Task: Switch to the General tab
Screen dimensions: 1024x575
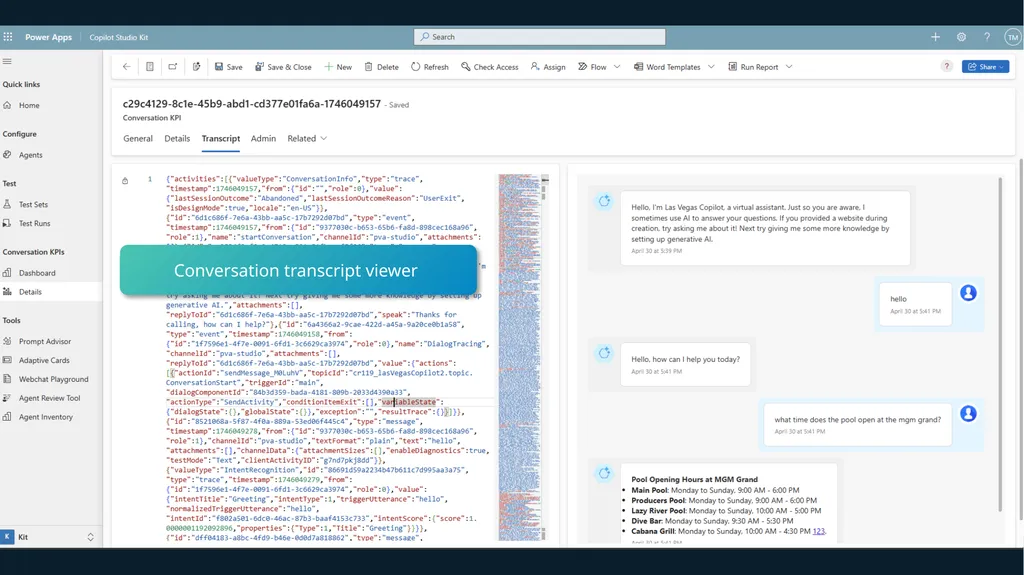Action: 138,139
